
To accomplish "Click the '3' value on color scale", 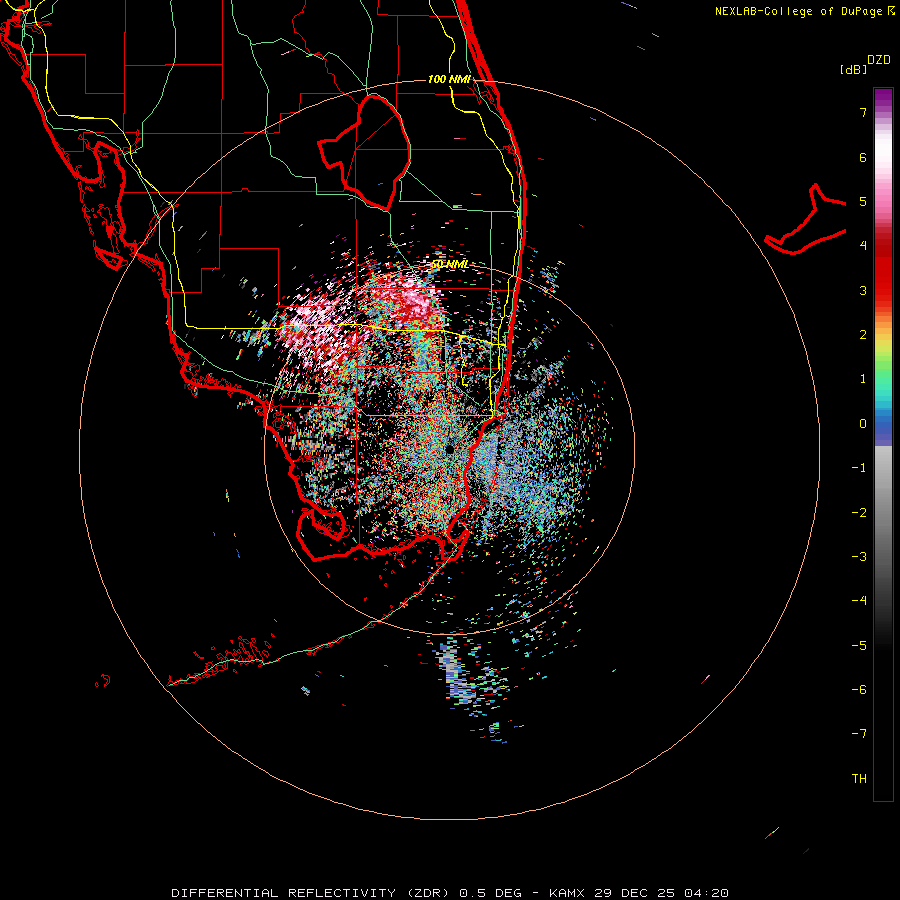I will [x=863, y=290].
